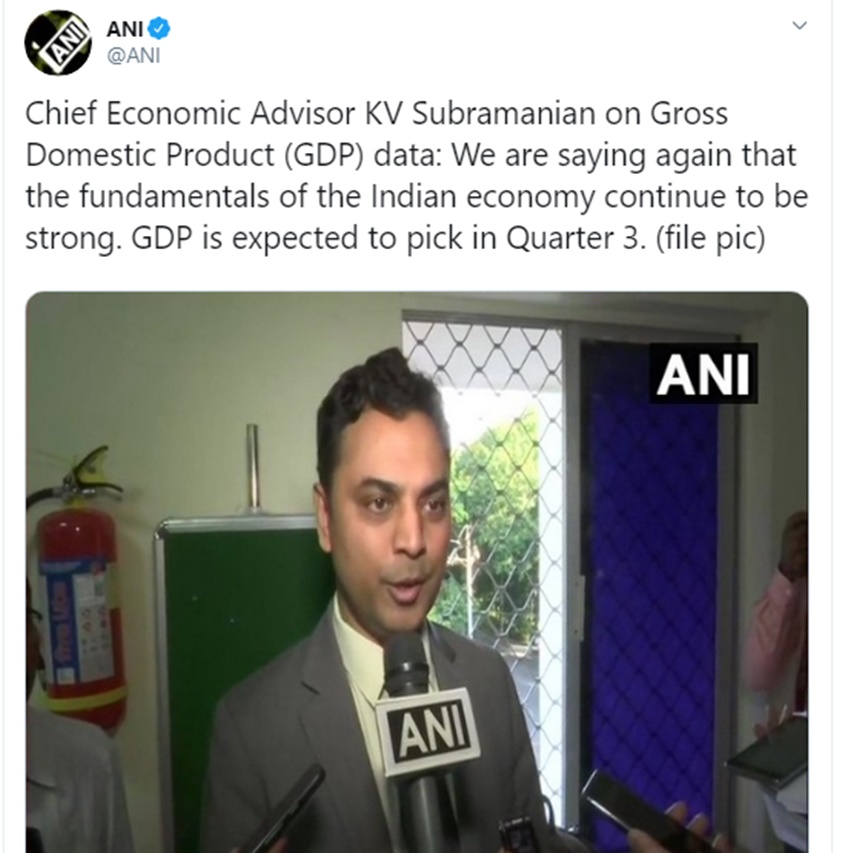
Task: Open the attached interview photo
Action: point(417,572)
